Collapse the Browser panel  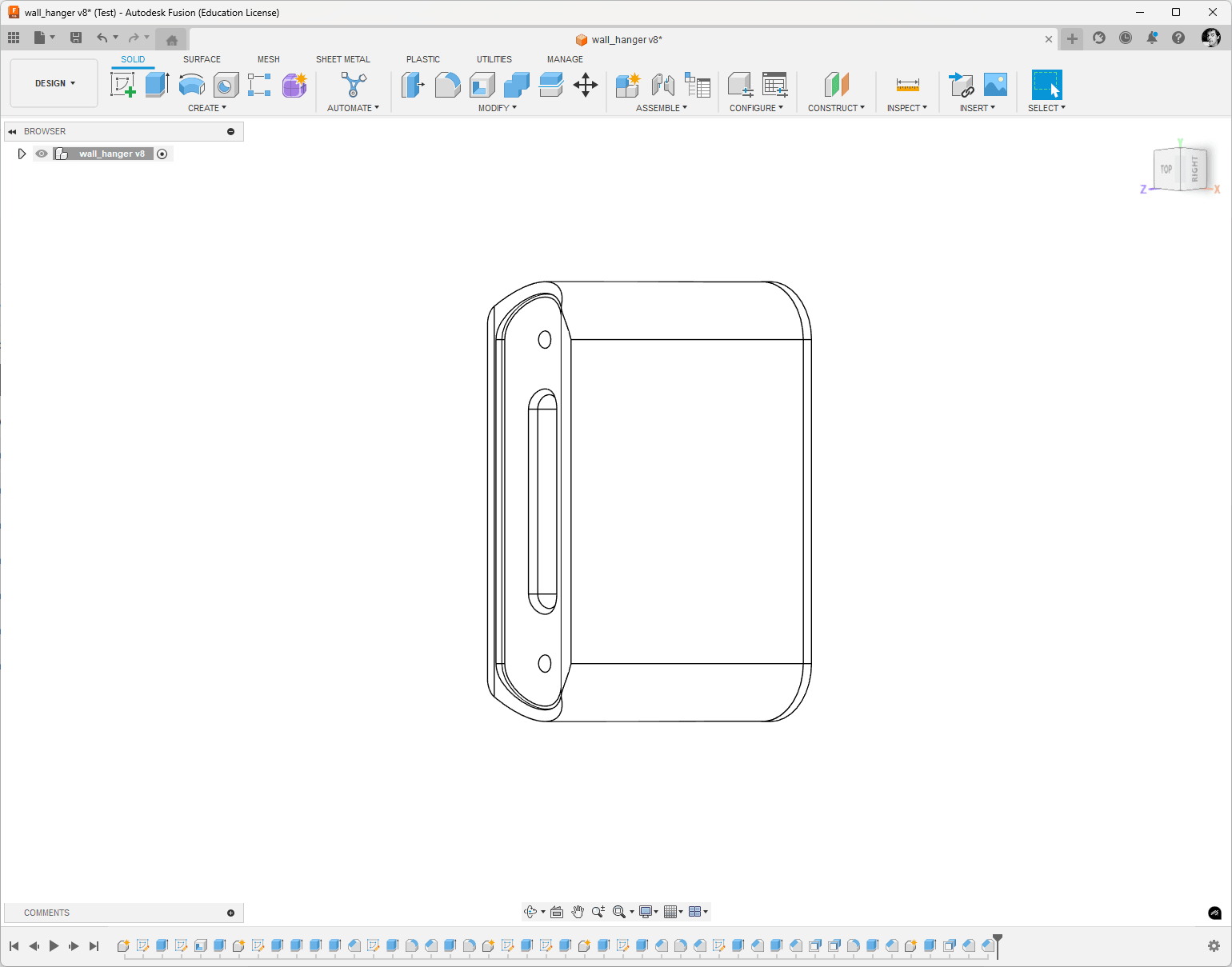231,131
